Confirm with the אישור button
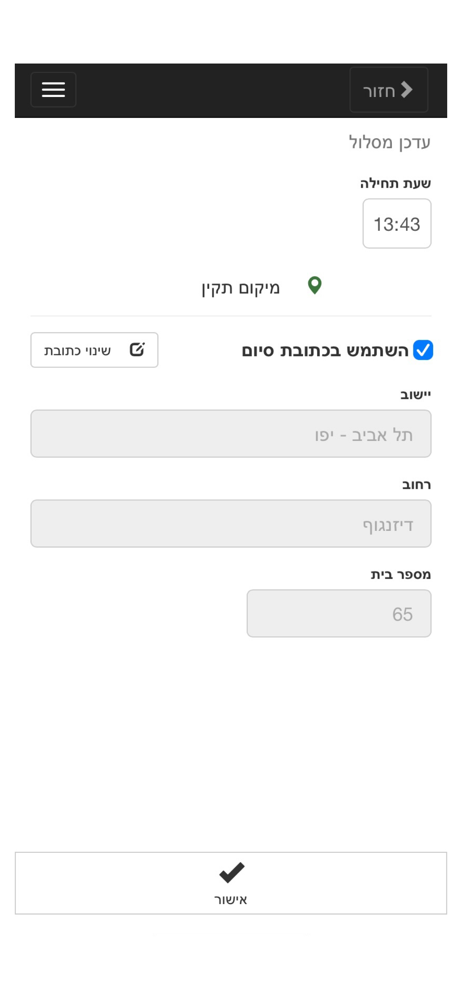 coord(231,883)
